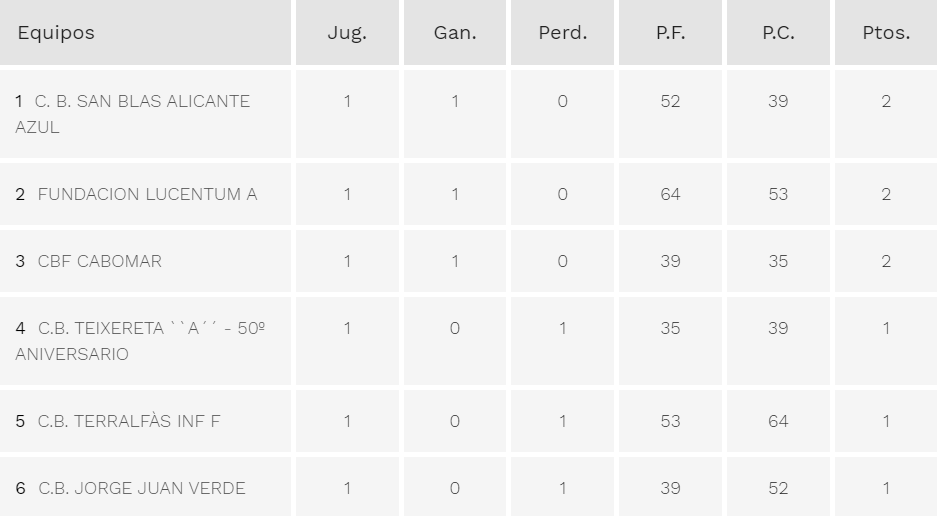Open FUNDACION LUCENTUM A team link

(x=147, y=194)
